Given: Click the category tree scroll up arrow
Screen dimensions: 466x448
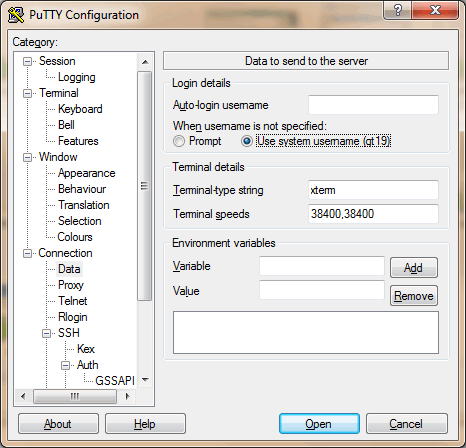Looking at the screenshot, I should (145, 62).
